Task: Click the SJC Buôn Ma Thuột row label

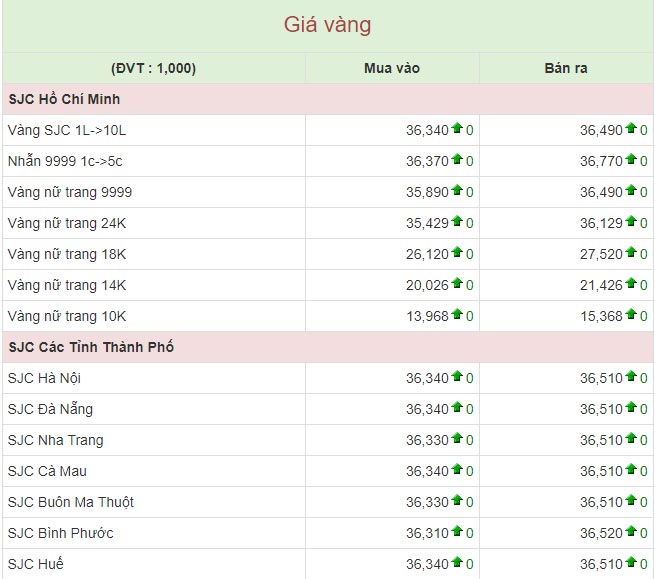Action: click(x=71, y=502)
